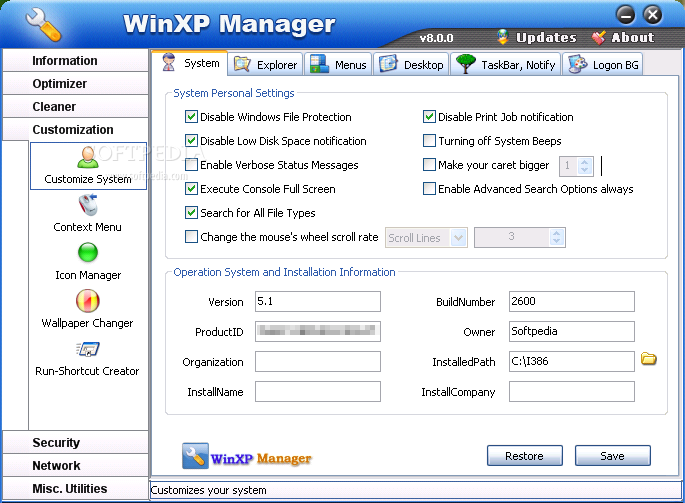Click the Owner field showing Softpedia
Screen dimensions: 685x503
[571, 332]
